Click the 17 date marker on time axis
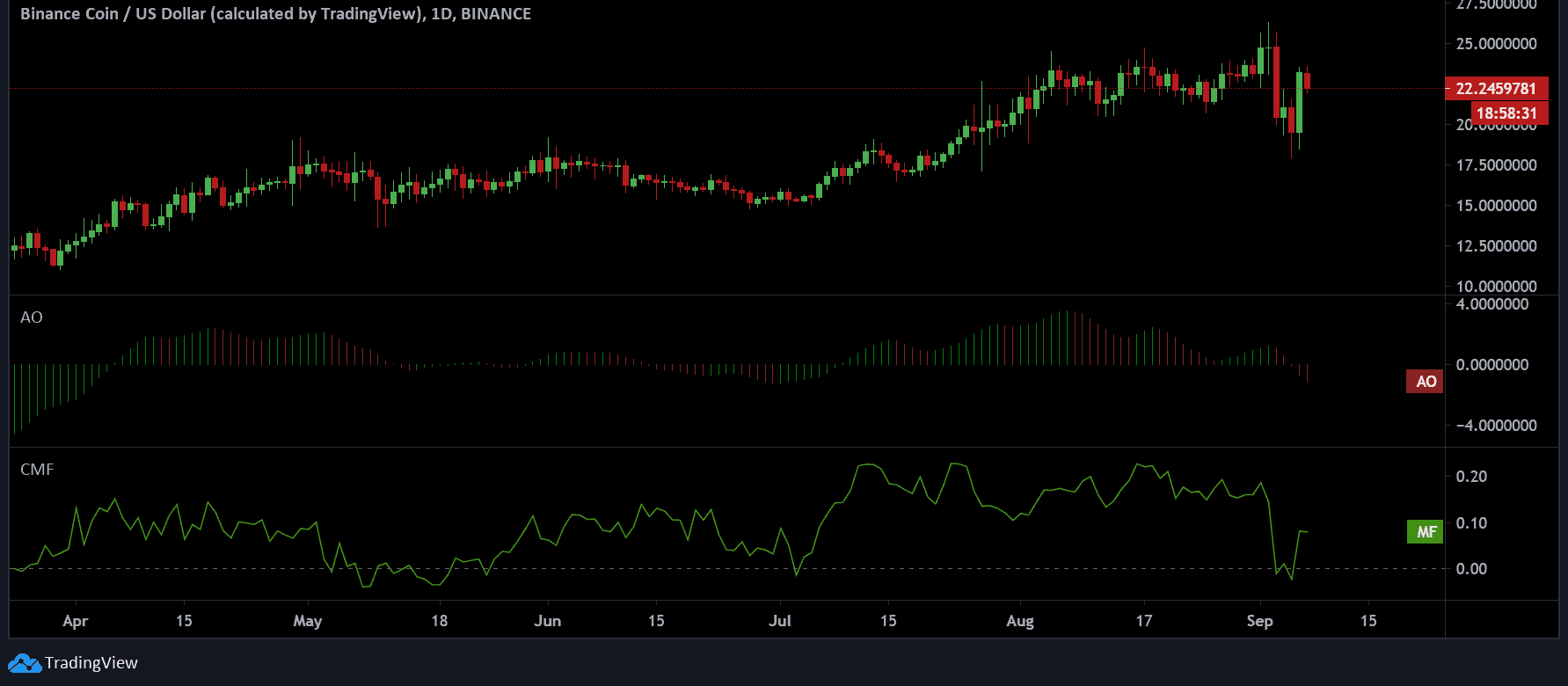Screen dimensions: 1568x686 [x=1143, y=621]
